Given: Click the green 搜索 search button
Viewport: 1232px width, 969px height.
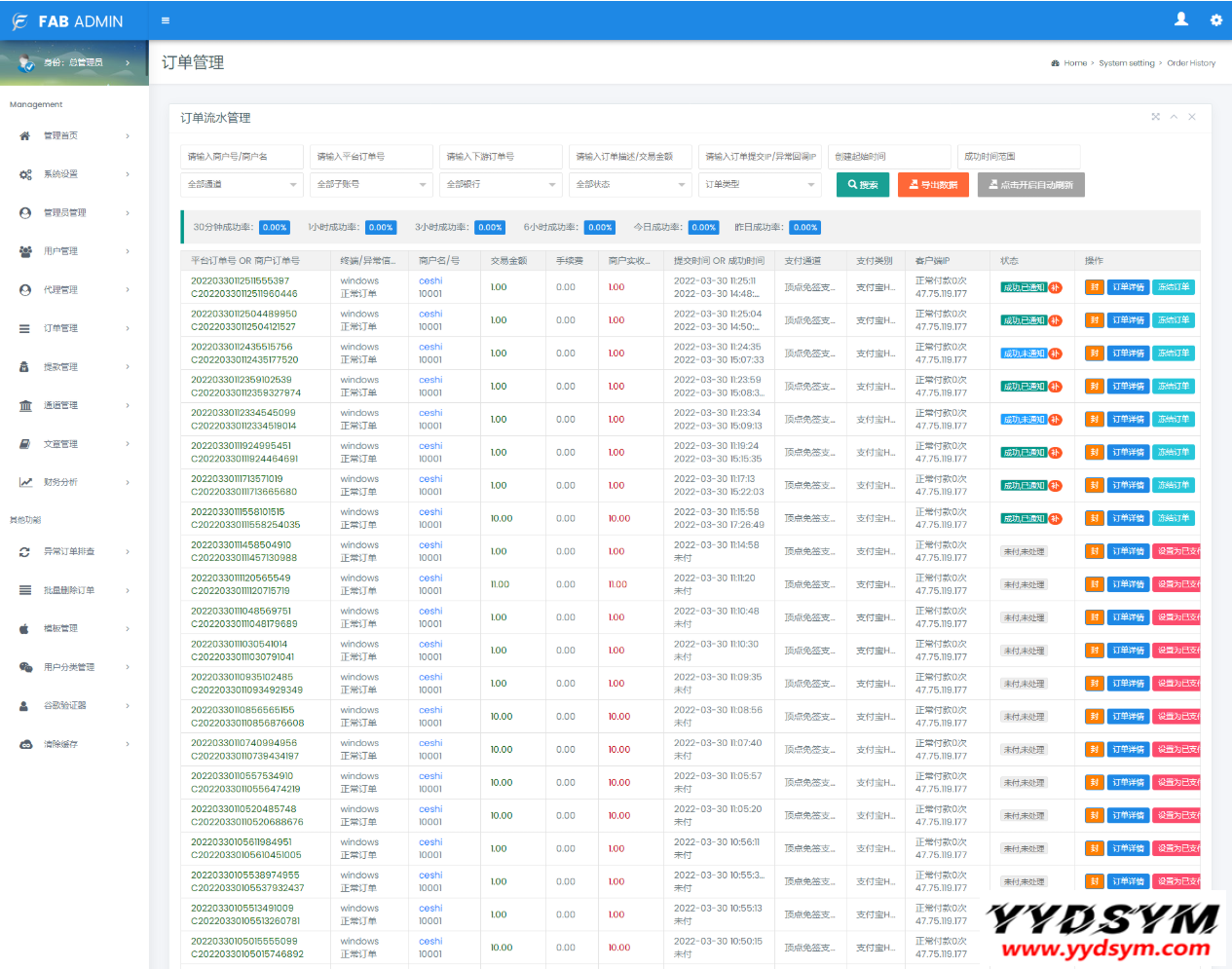Looking at the screenshot, I should click(x=862, y=185).
